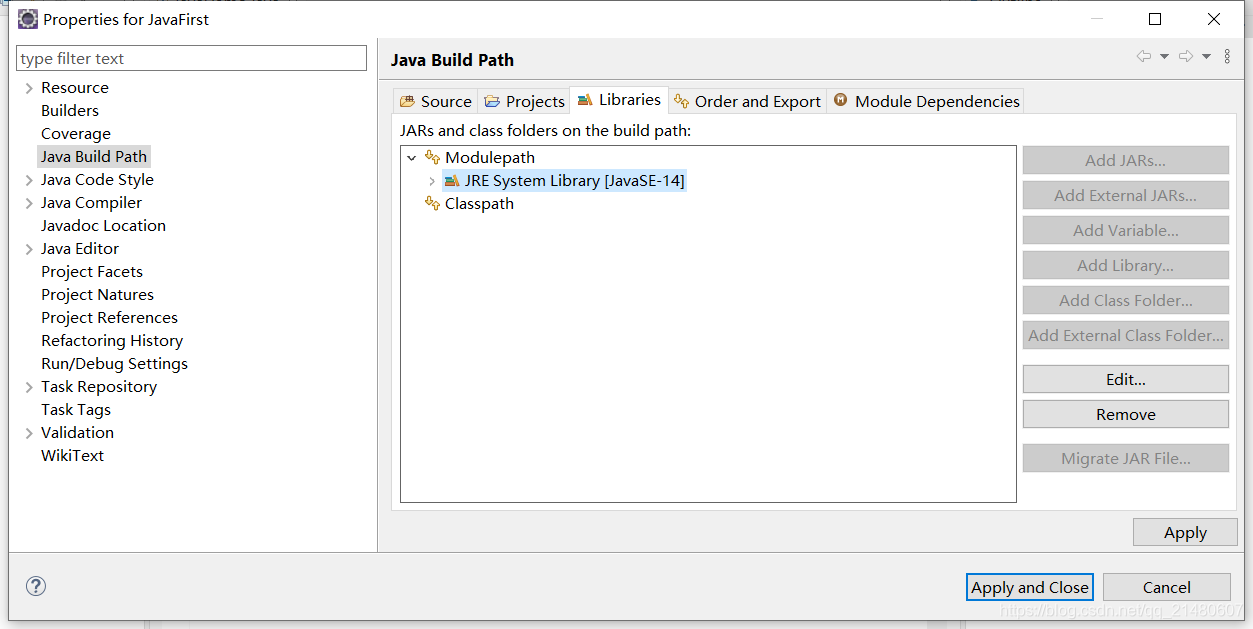Click the JRE System Library icon
Screen dimensions: 1253x629
(x=452, y=181)
